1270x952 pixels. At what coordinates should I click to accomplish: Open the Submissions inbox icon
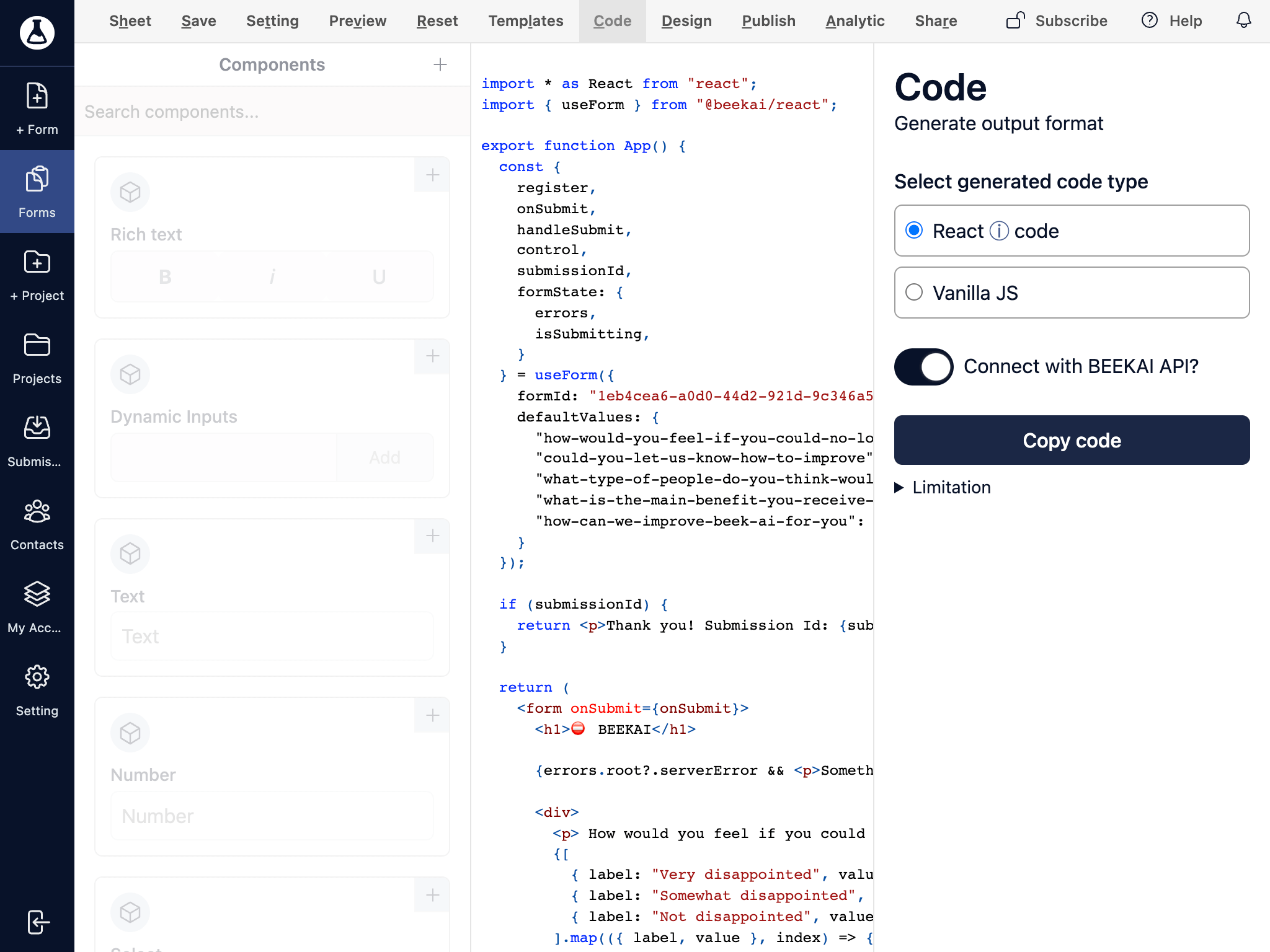[x=37, y=428]
